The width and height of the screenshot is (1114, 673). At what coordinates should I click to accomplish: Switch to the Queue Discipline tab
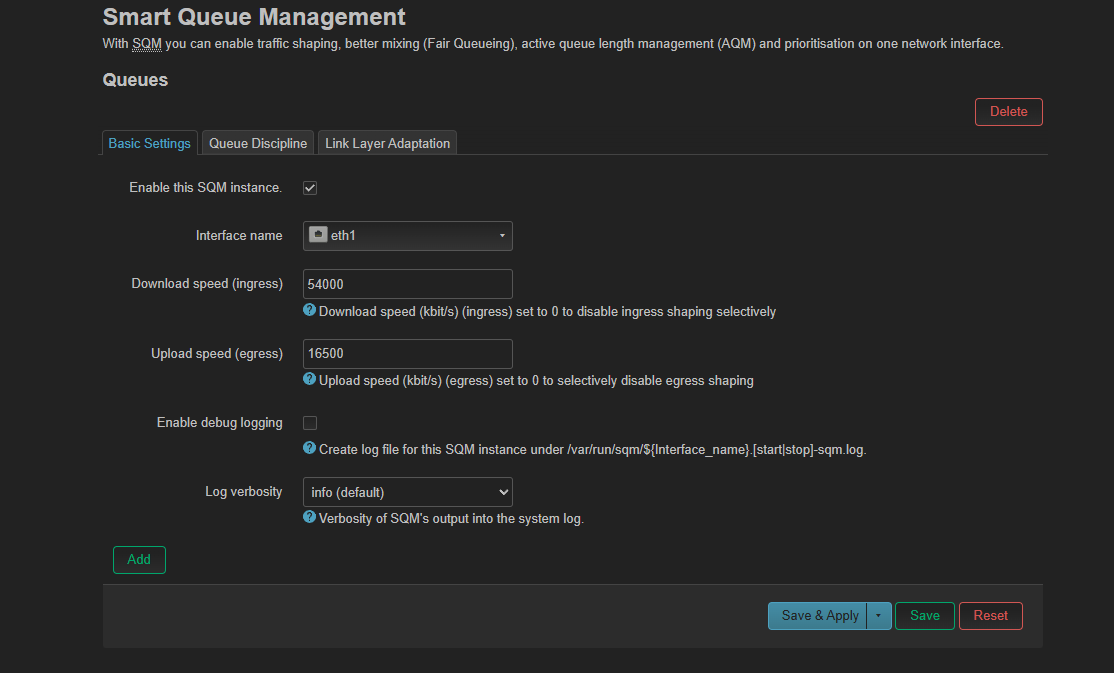tap(258, 143)
